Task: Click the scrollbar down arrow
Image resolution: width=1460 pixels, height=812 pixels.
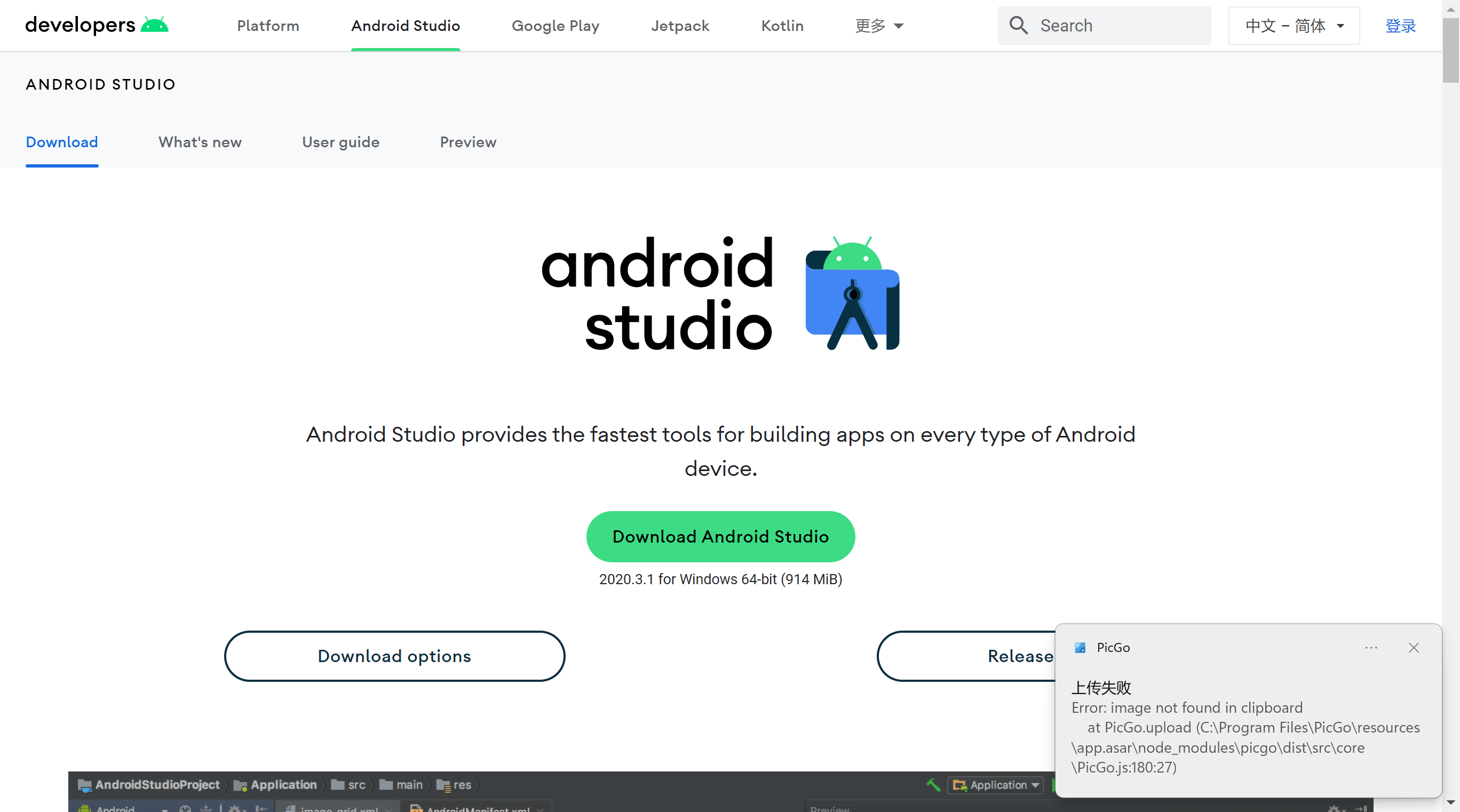Action: coord(1450,802)
